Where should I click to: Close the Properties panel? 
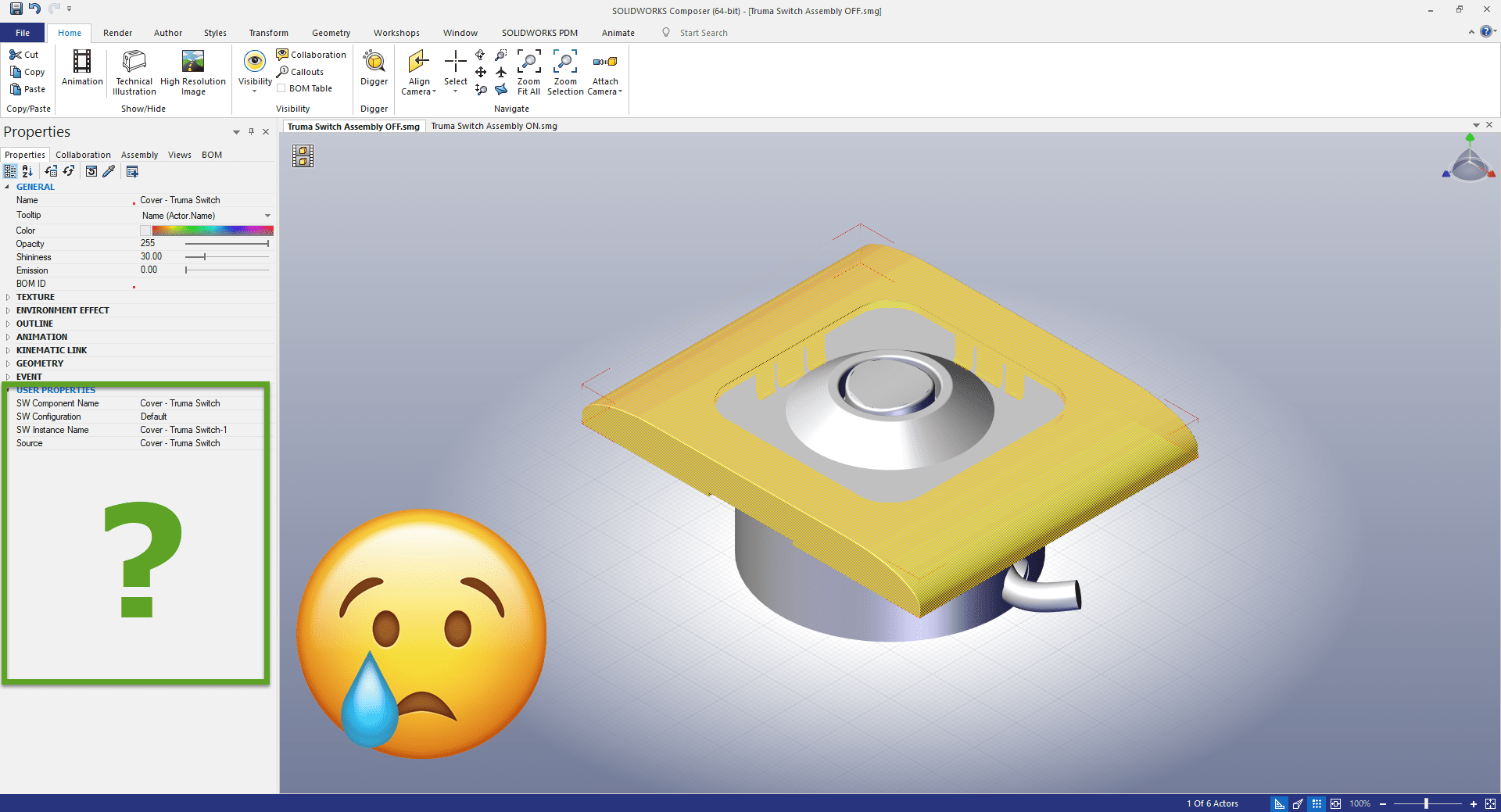(266, 131)
